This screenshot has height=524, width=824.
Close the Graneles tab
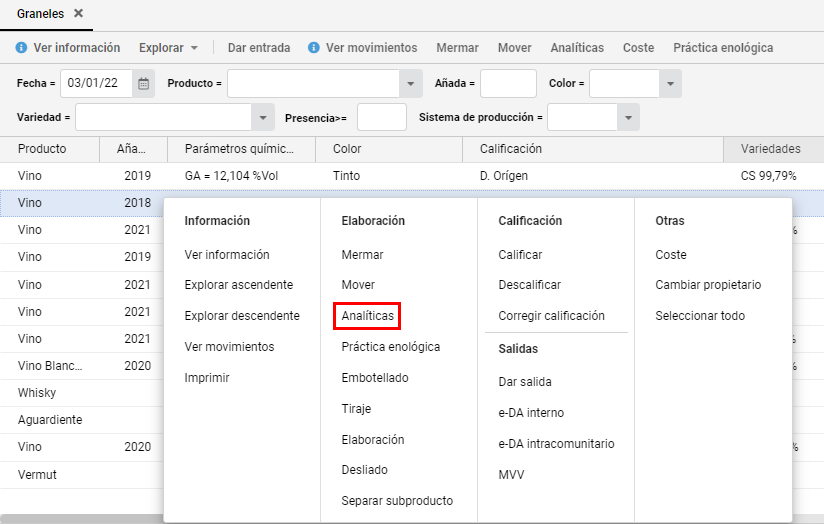tap(78, 13)
